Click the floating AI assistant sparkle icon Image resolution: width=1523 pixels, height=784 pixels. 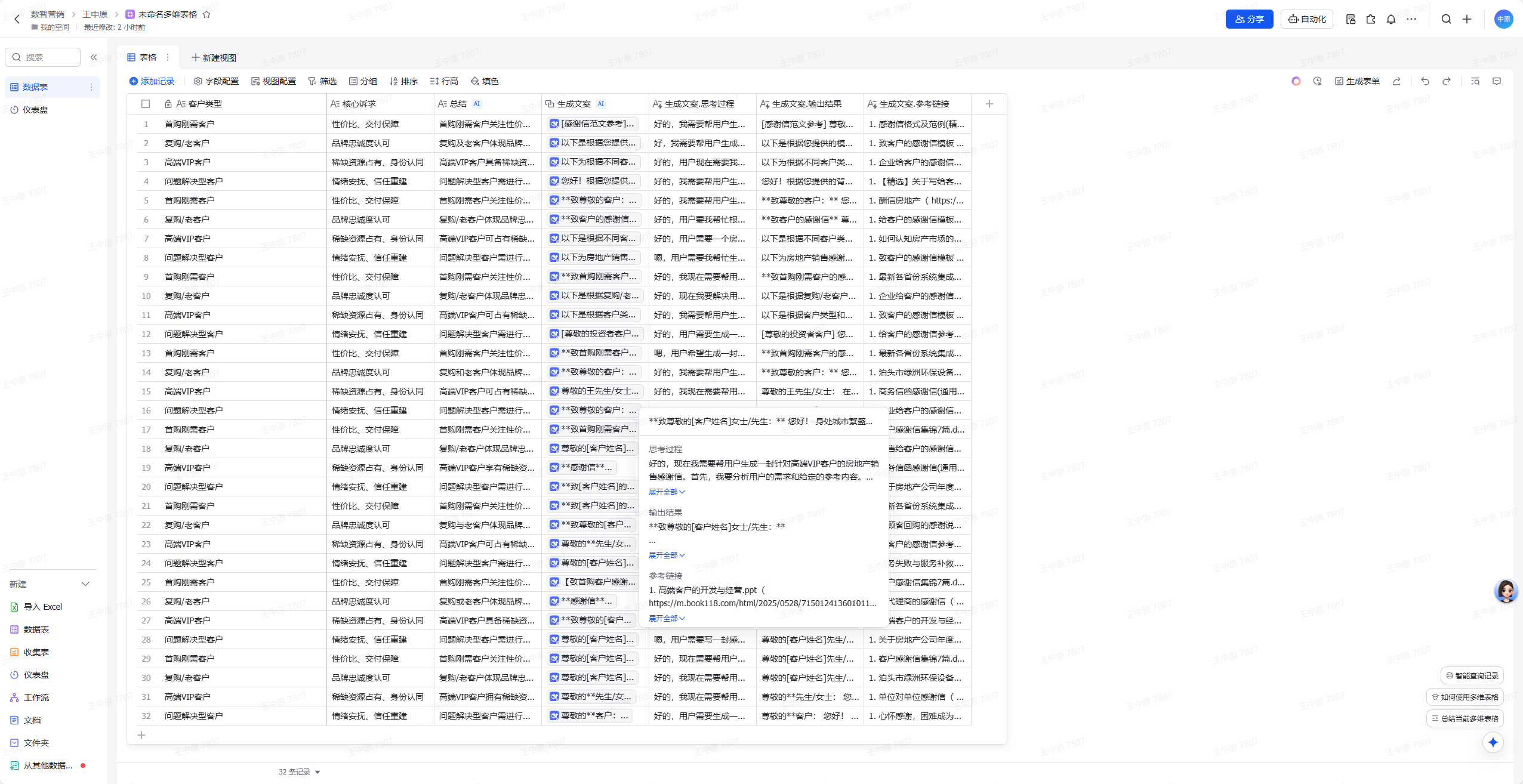pos(1493,742)
